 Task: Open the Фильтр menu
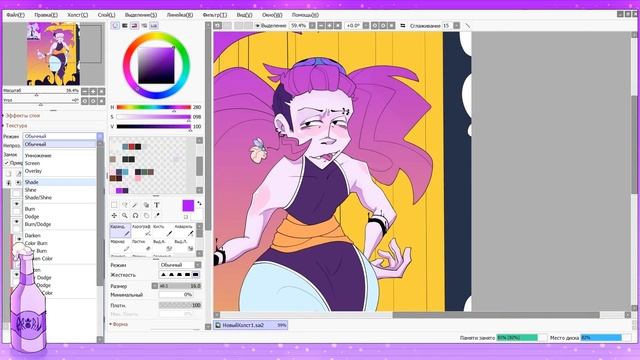coord(215,15)
